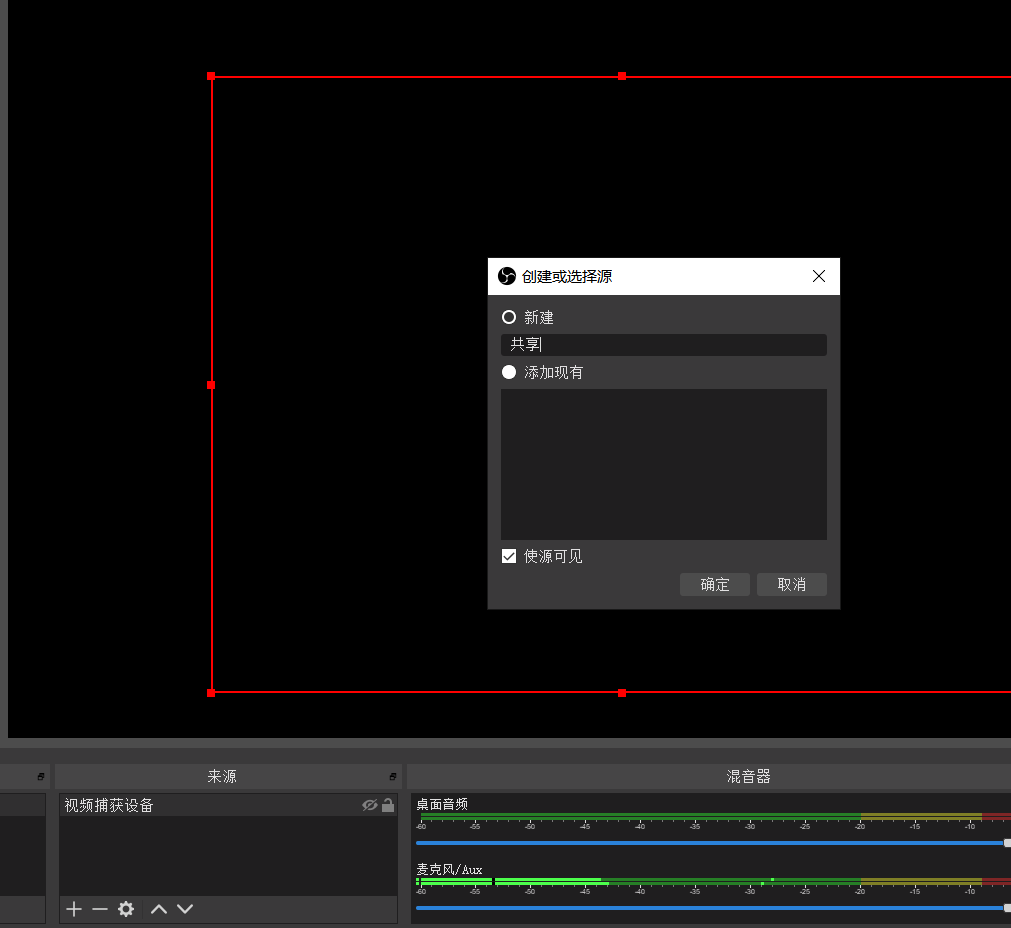
Task: Remove the selected source with the minus icon
Action: [100, 909]
